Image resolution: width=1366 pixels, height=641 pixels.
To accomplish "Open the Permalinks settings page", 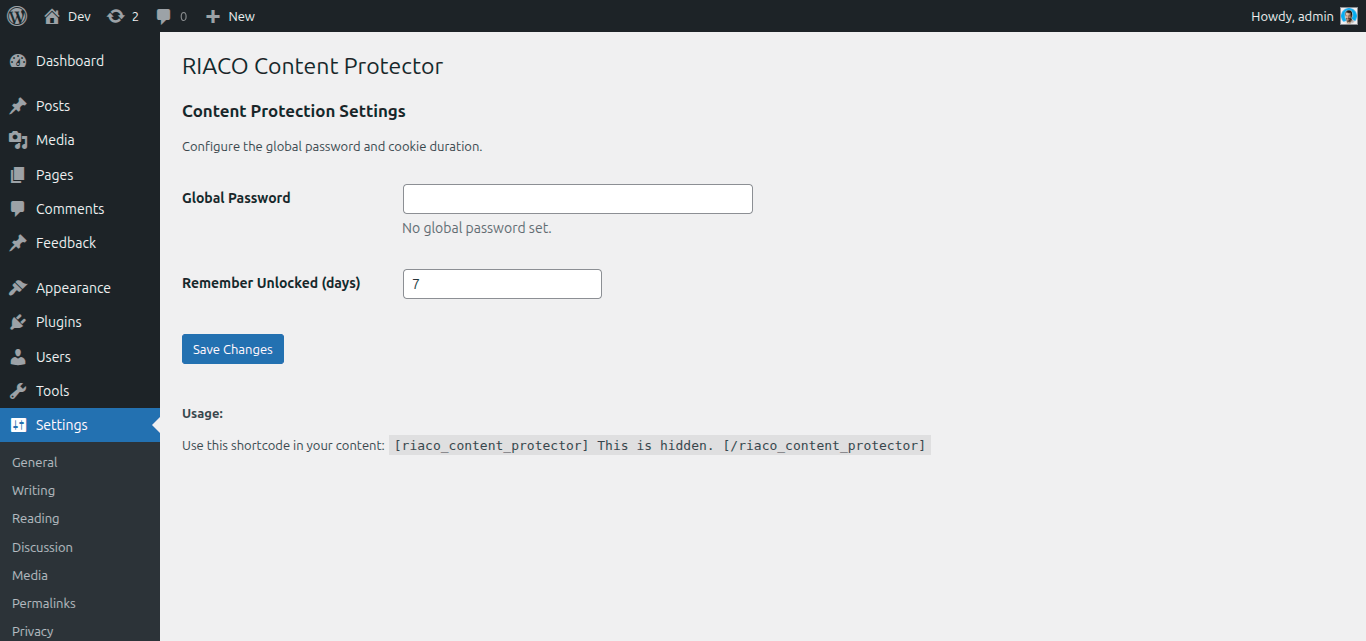I will 43,603.
